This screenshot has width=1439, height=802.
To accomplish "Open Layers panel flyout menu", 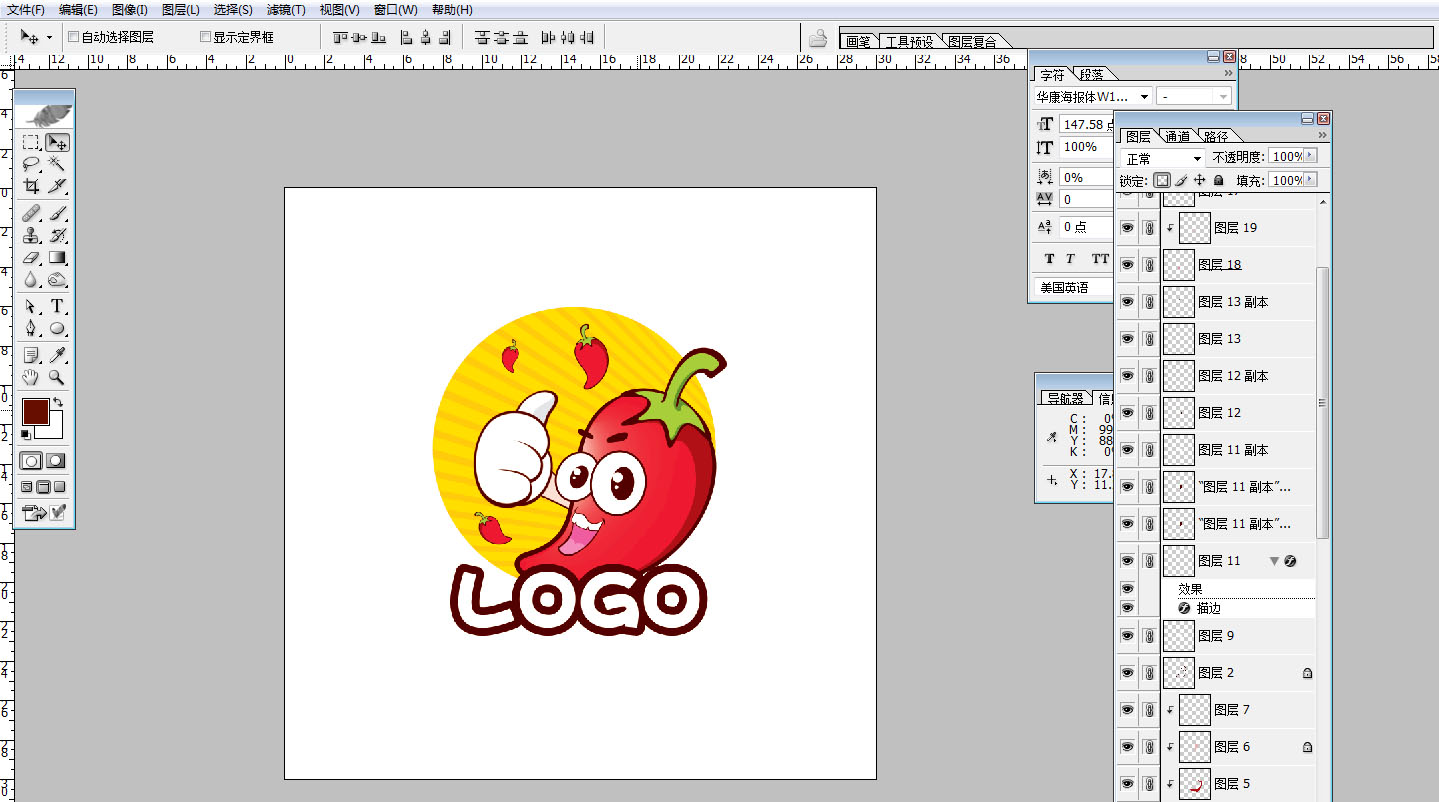I will click(1322, 135).
